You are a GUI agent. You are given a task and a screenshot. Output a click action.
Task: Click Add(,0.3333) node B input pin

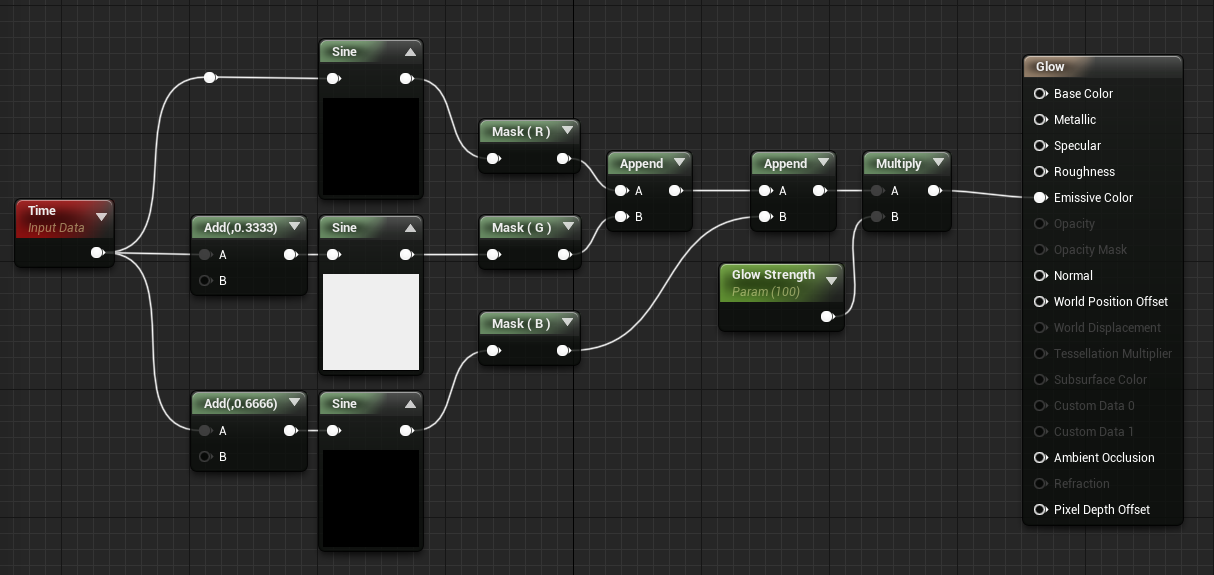point(205,281)
